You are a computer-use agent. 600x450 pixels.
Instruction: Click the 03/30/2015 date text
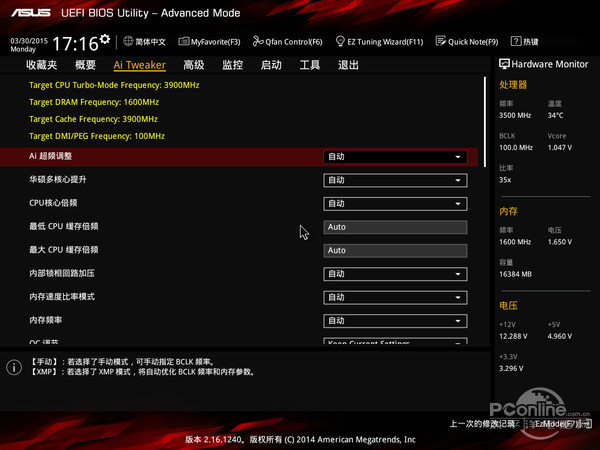tap(29, 41)
